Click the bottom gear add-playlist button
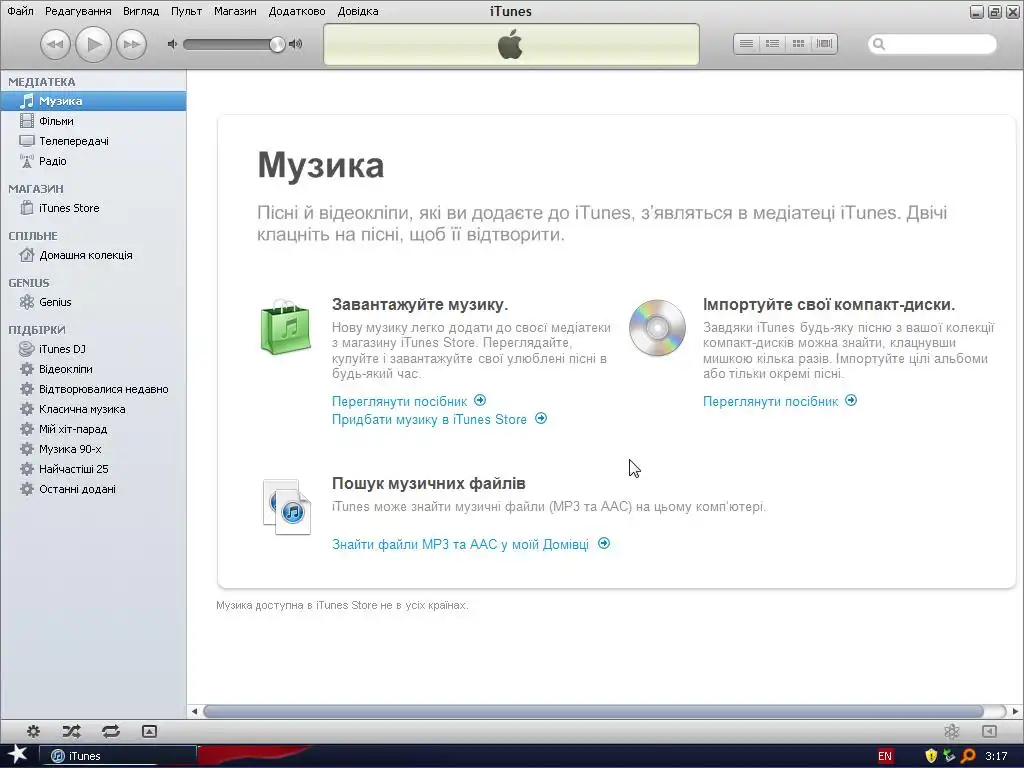Image resolution: width=1024 pixels, height=768 pixels. (x=33, y=731)
